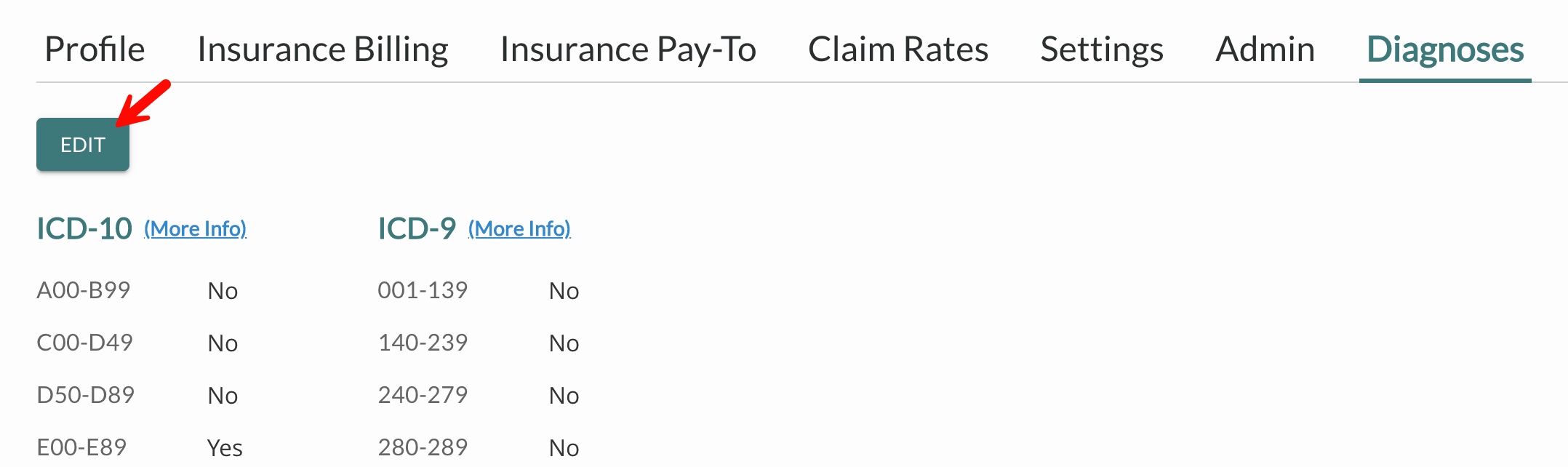Viewport: 1568px width, 467px height.
Task: Open ICD-9 More Info link
Action: [519, 229]
